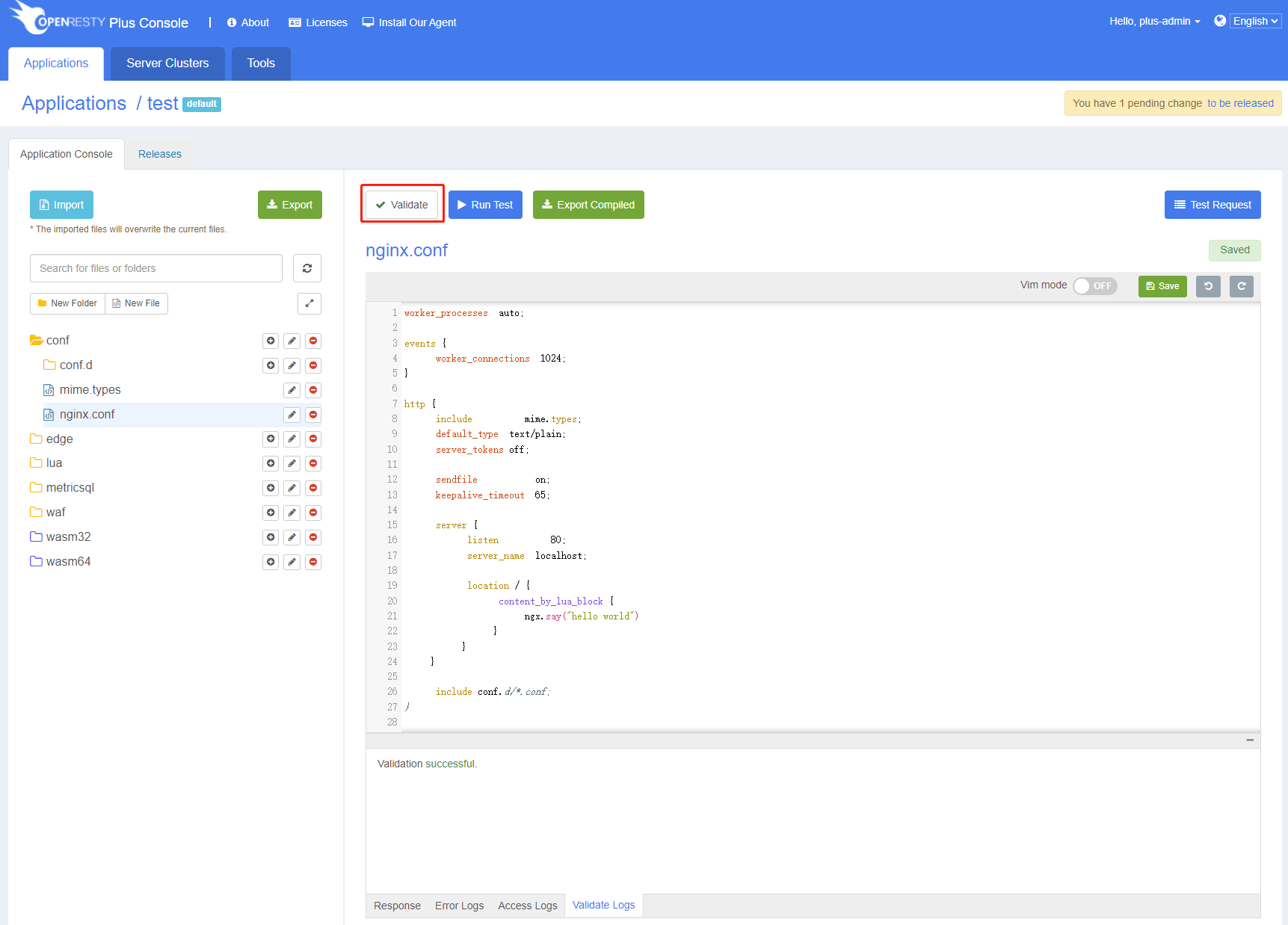Viewport: 1288px width, 925px height.
Task: Delete the conf folder
Action: 313,341
